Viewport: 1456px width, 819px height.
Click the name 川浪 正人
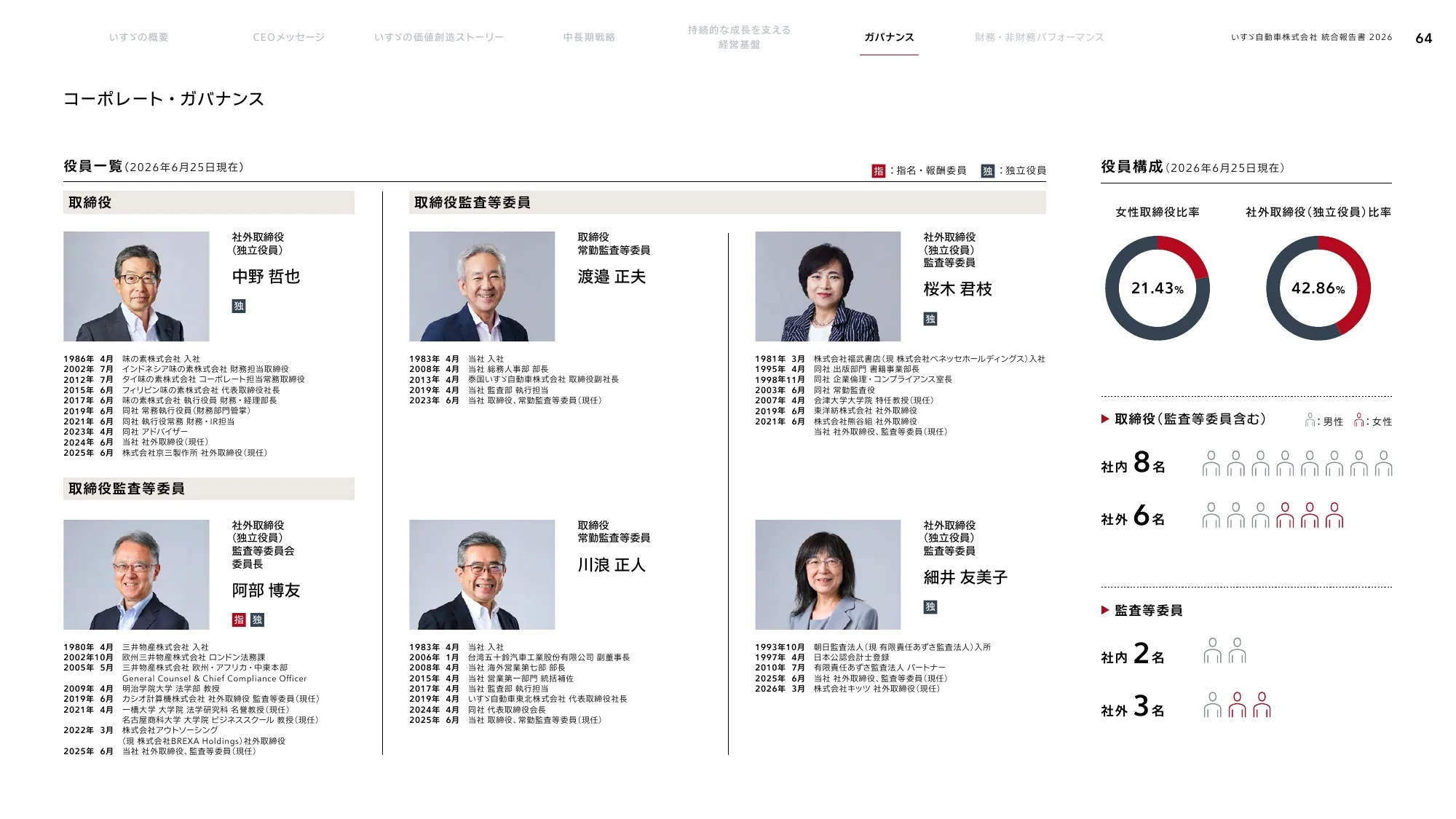pyautogui.click(x=612, y=565)
